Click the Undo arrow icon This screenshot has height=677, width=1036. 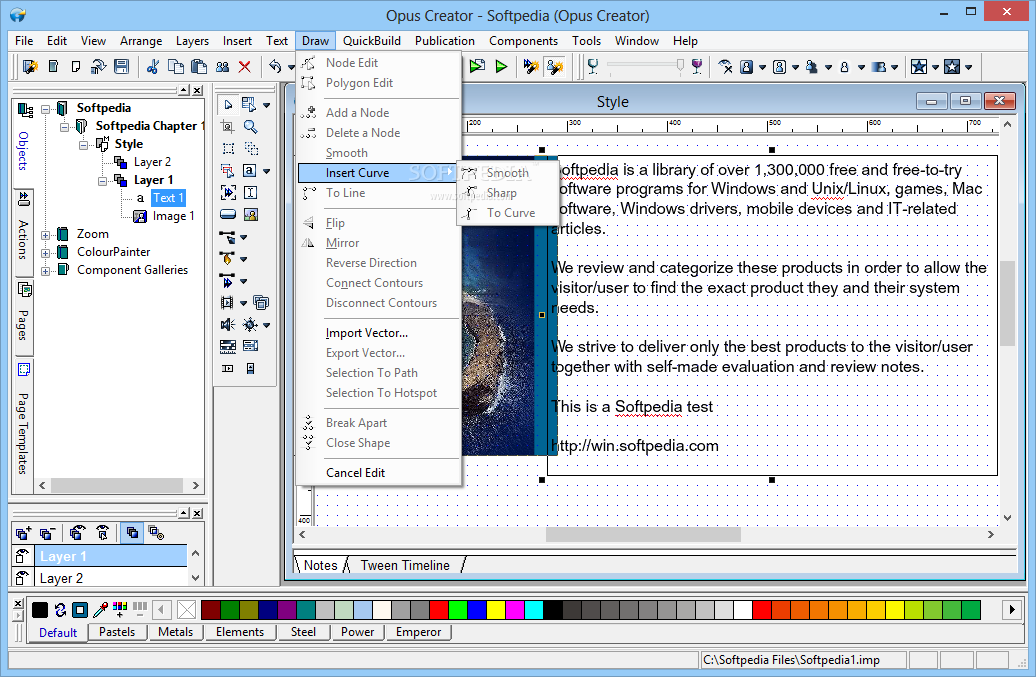[275, 66]
